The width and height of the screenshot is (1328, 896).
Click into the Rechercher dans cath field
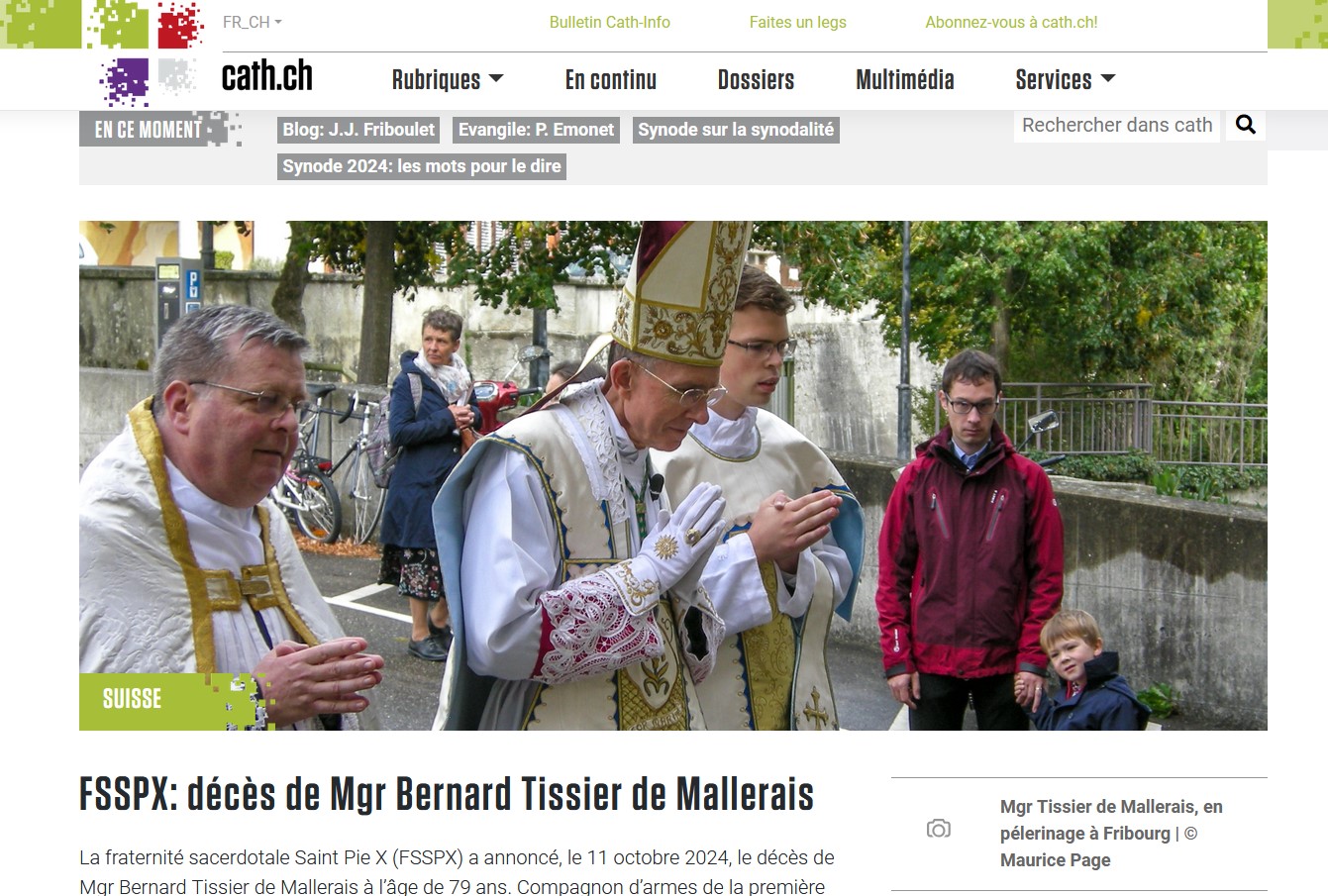tap(1117, 125)
